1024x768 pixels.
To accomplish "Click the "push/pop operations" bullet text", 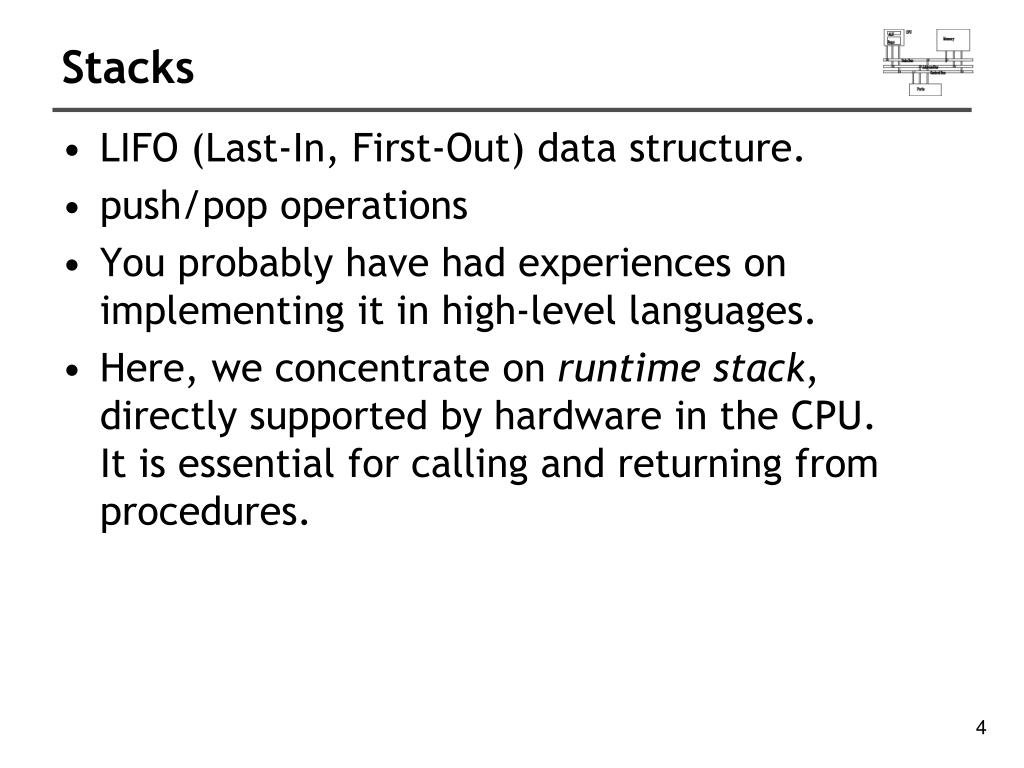I will click(283, 206).
